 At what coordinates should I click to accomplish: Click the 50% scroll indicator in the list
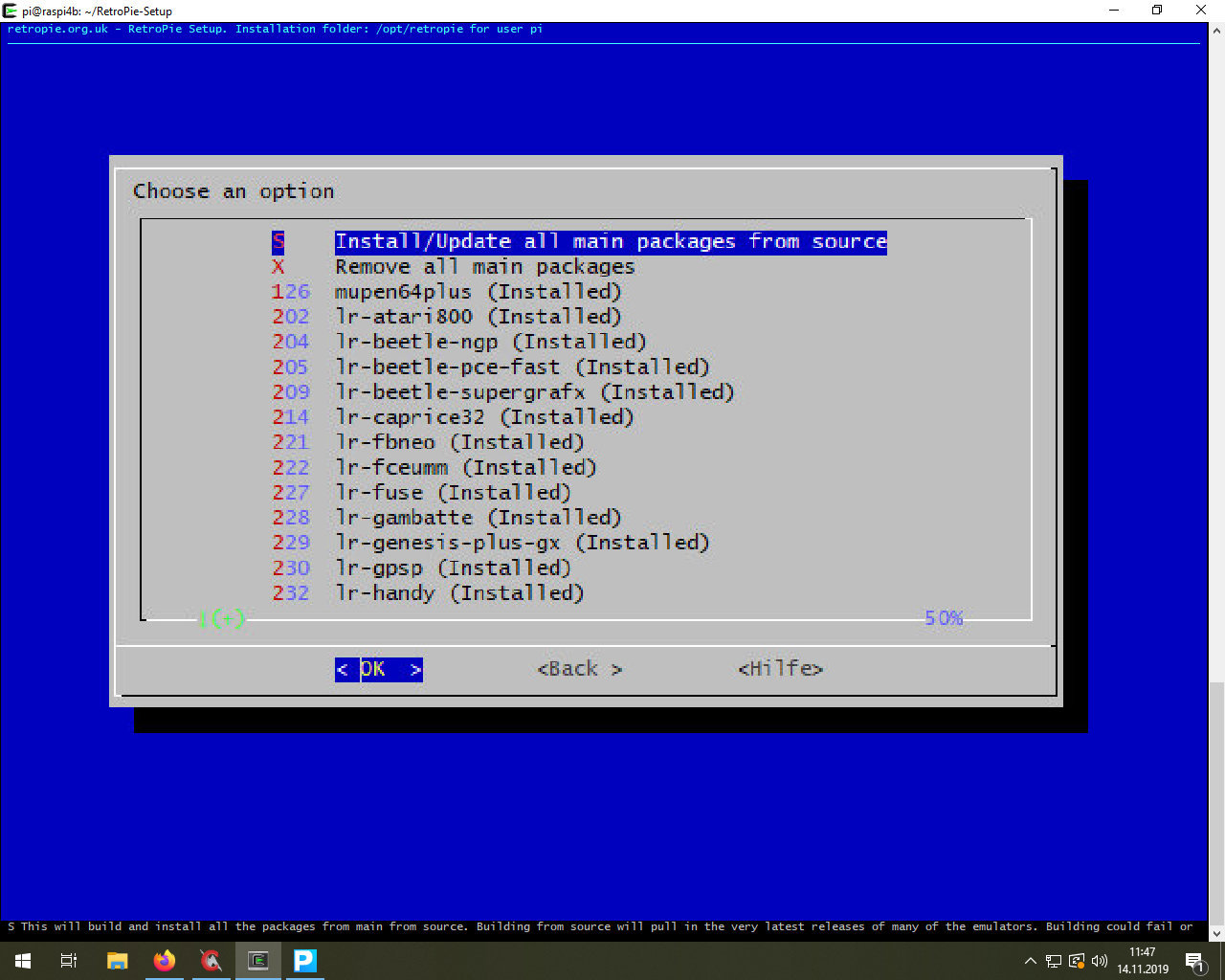tap(944, 618)
